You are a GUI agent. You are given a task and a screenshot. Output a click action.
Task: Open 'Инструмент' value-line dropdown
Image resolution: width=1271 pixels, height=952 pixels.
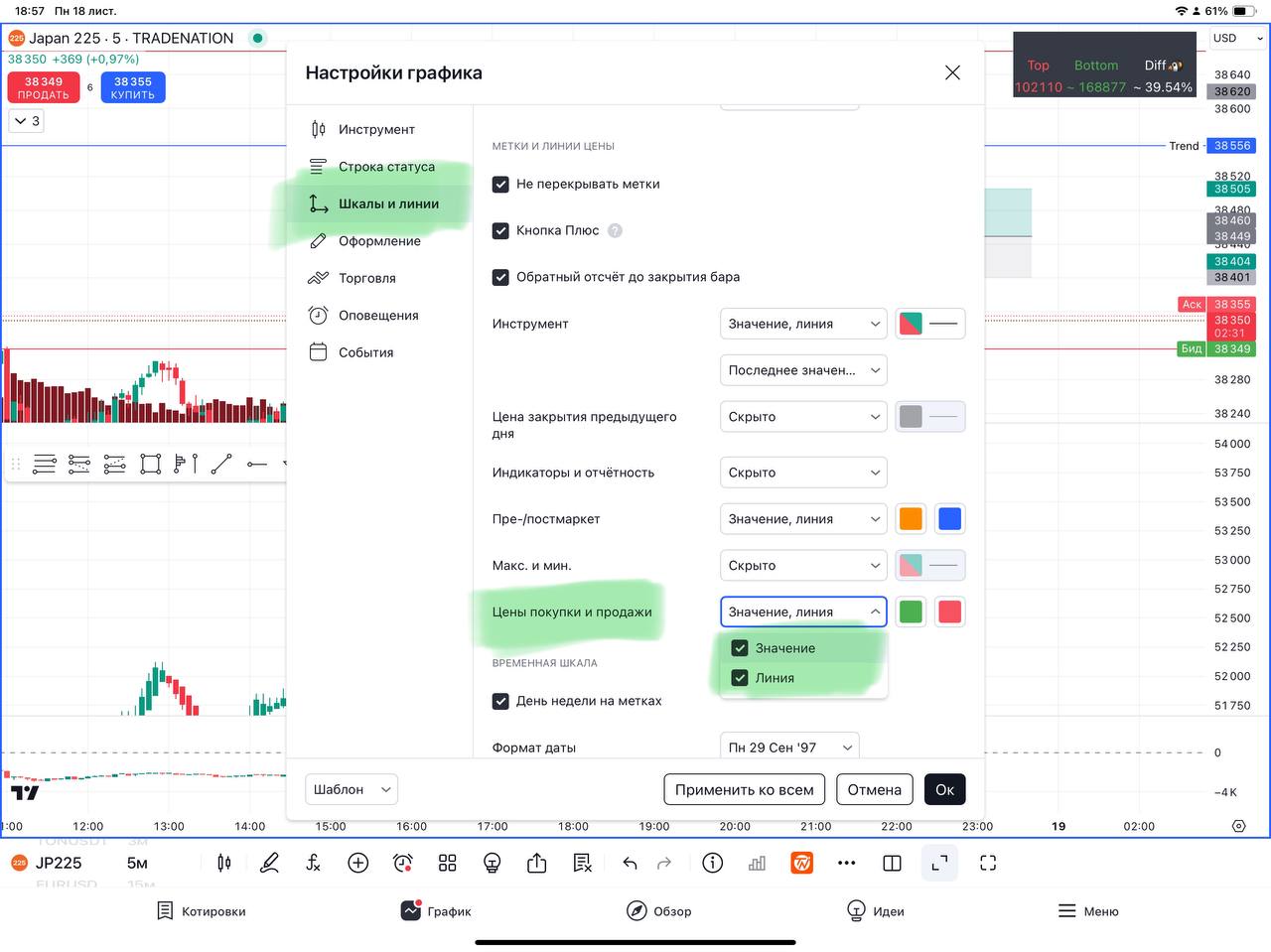pyautogui.click(x=803, y=324)
